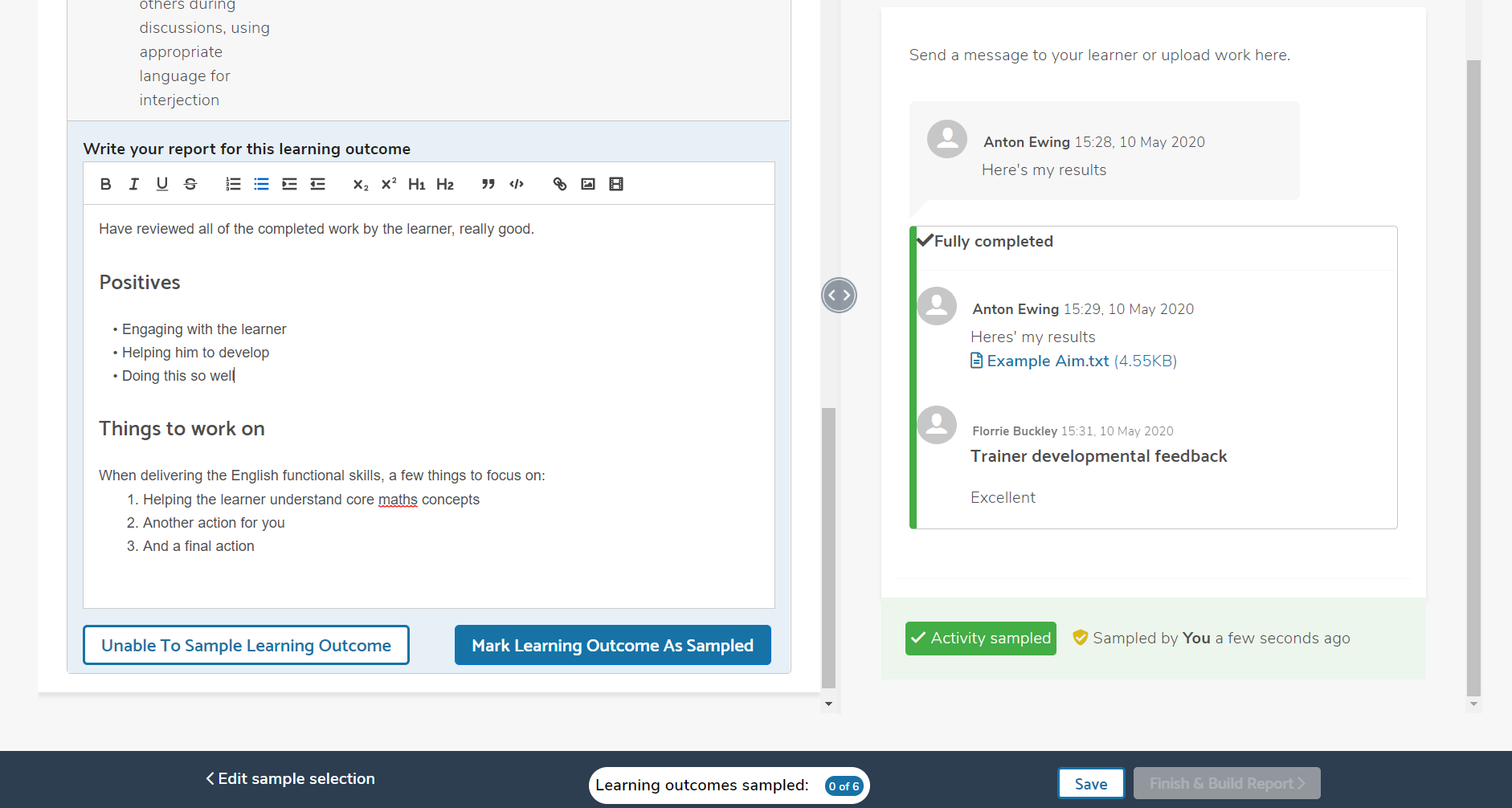The image size is (1512, 808).
Task: Click the panel splitter handle with arrows
Action: (839, 295)
